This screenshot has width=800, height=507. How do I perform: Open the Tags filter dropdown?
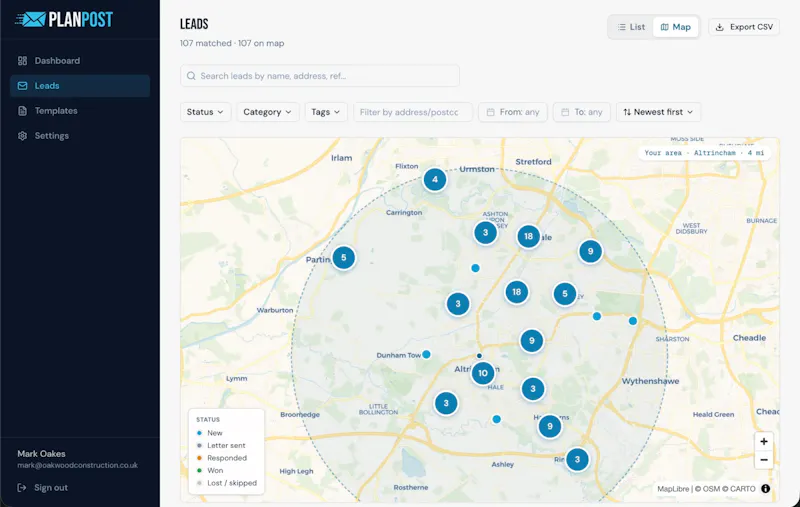[x=326, y=112]
